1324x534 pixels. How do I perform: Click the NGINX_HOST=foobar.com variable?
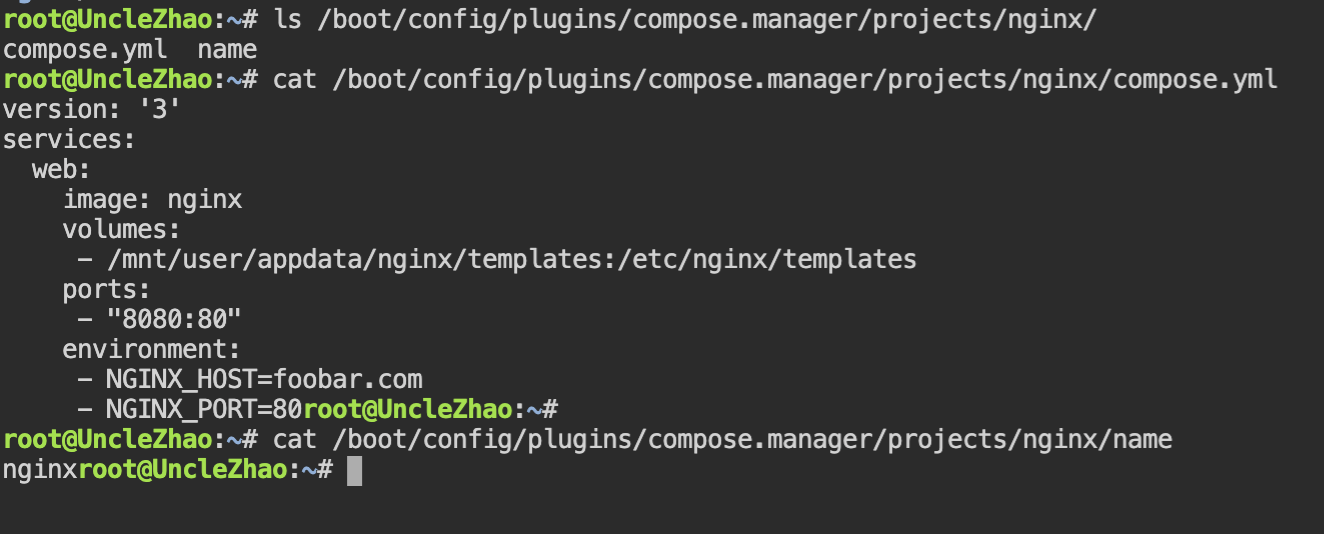264,379
